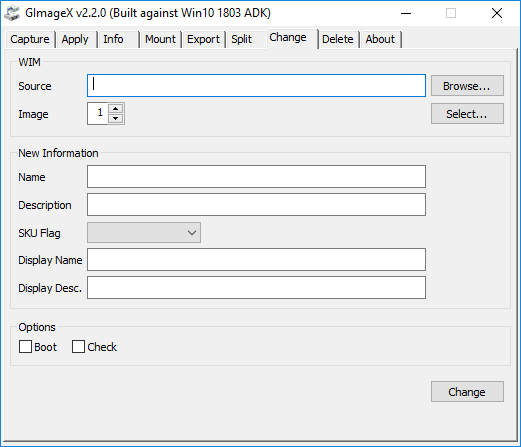This screenshot has width=521, height=447.
Task: Expand the SKU Flag dropdown
Action: 144,233
